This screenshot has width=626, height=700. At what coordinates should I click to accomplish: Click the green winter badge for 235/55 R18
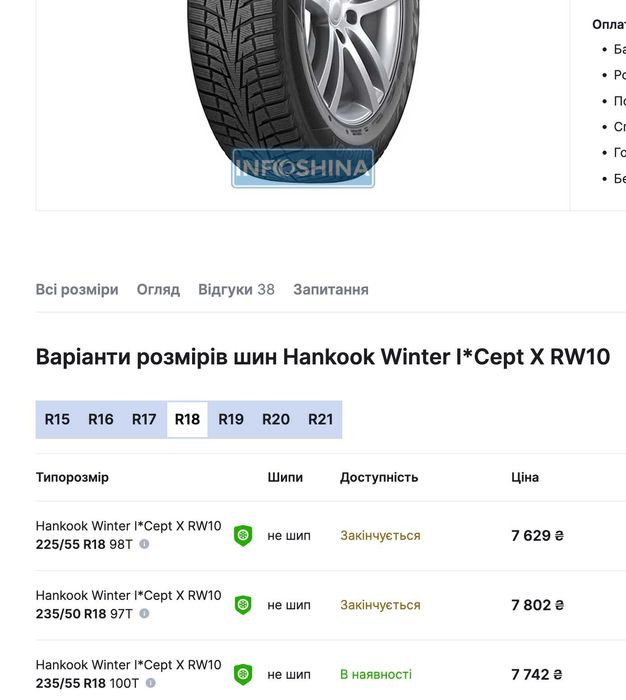pos(243,674)
